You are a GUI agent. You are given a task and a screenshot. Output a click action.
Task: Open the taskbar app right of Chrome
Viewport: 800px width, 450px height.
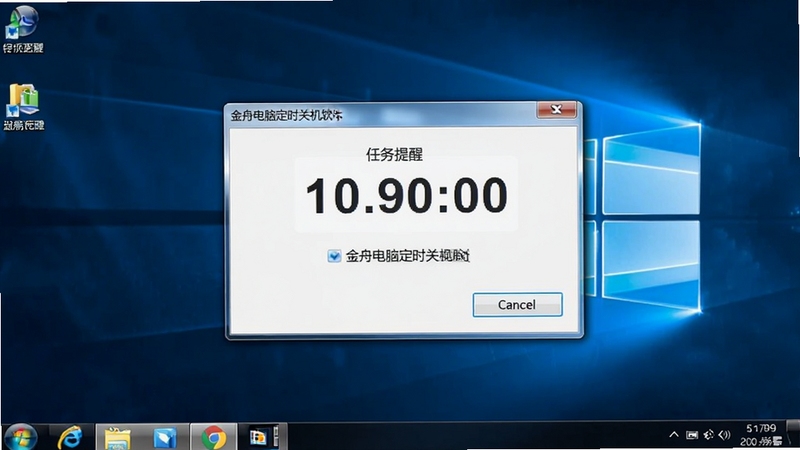point(262,437)
